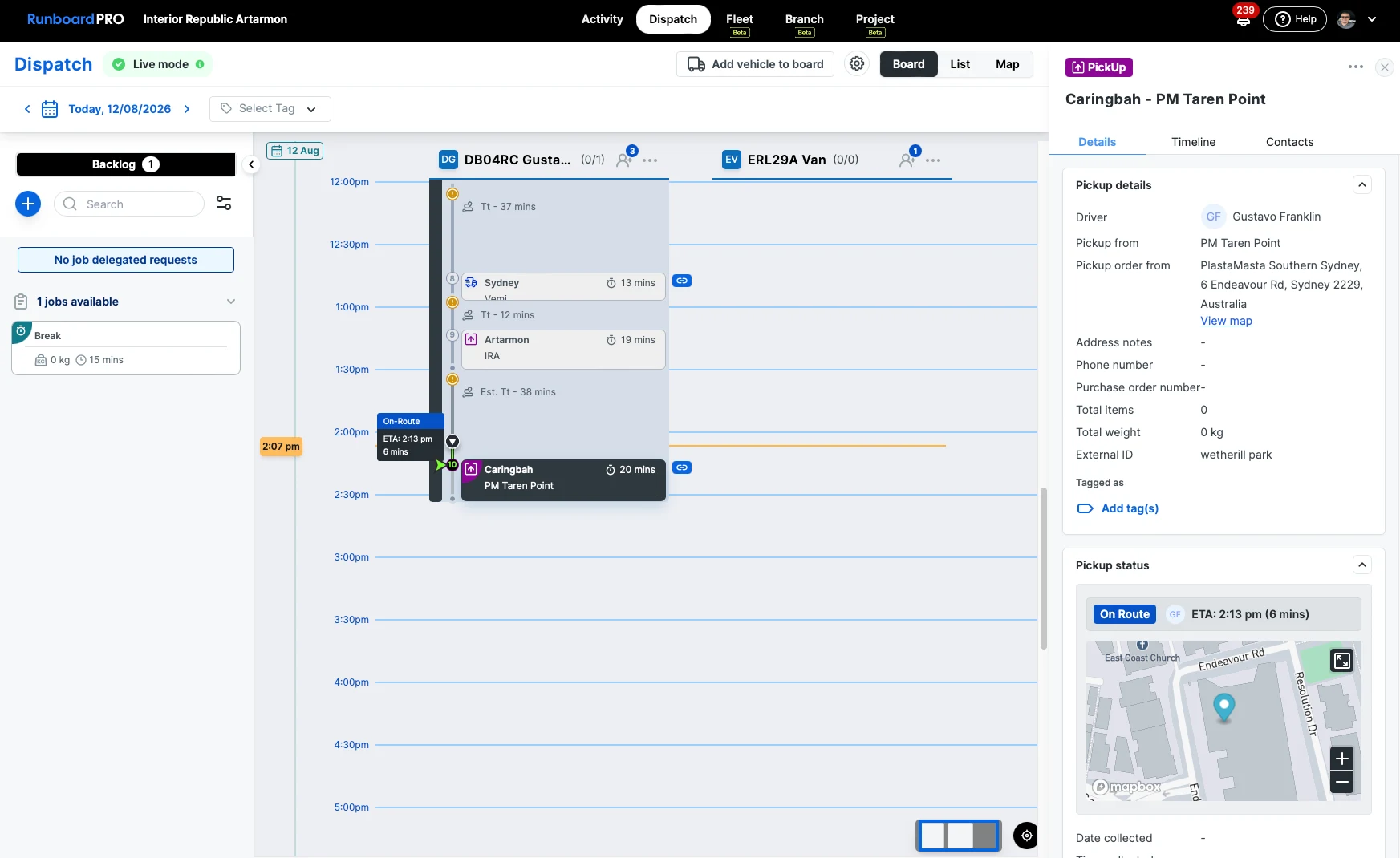Select the Dispatch navigation tab
The image size is (1400, 858).
coord(672,19)
